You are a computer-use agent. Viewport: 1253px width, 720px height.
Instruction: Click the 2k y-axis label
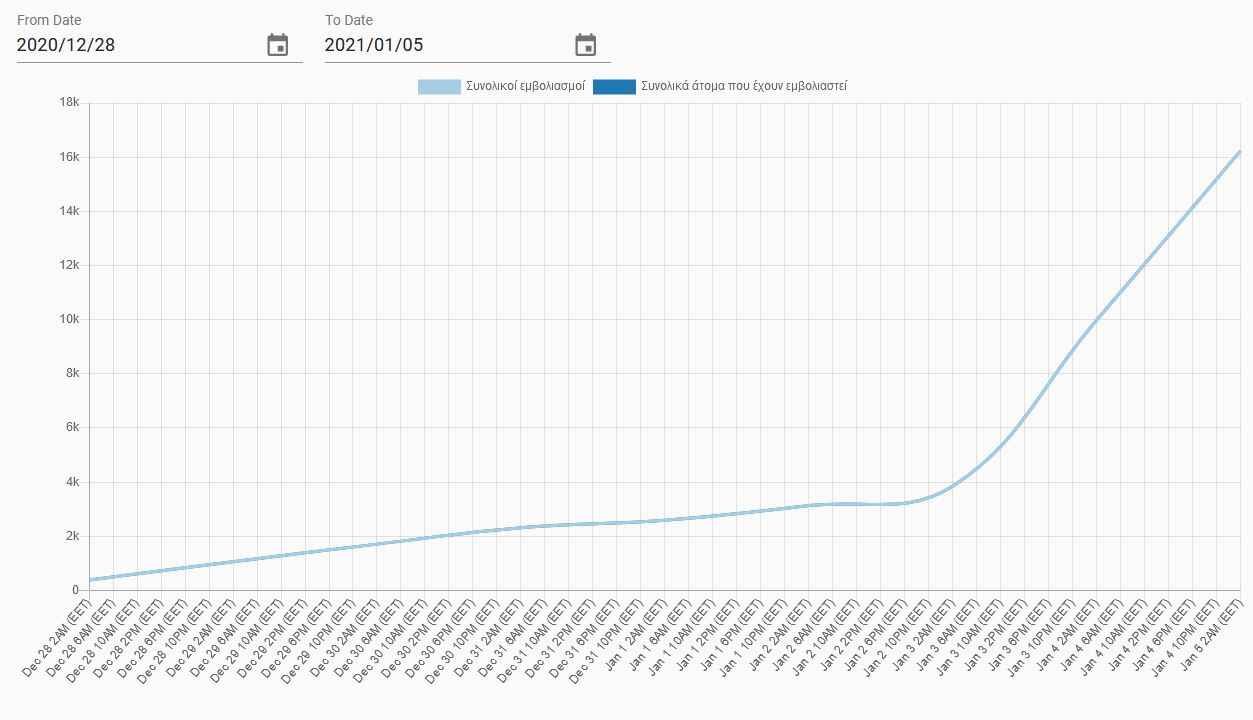coord(72,536)
